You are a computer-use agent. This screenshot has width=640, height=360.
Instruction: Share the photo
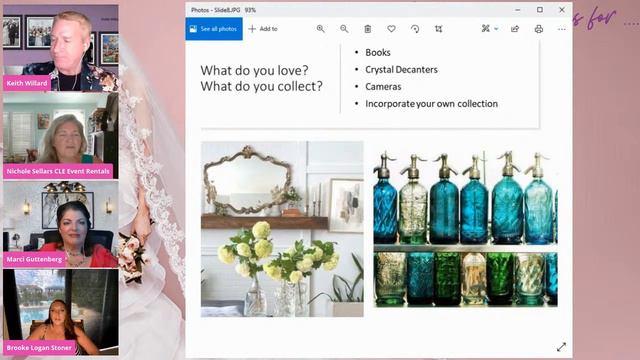[515, 29]
